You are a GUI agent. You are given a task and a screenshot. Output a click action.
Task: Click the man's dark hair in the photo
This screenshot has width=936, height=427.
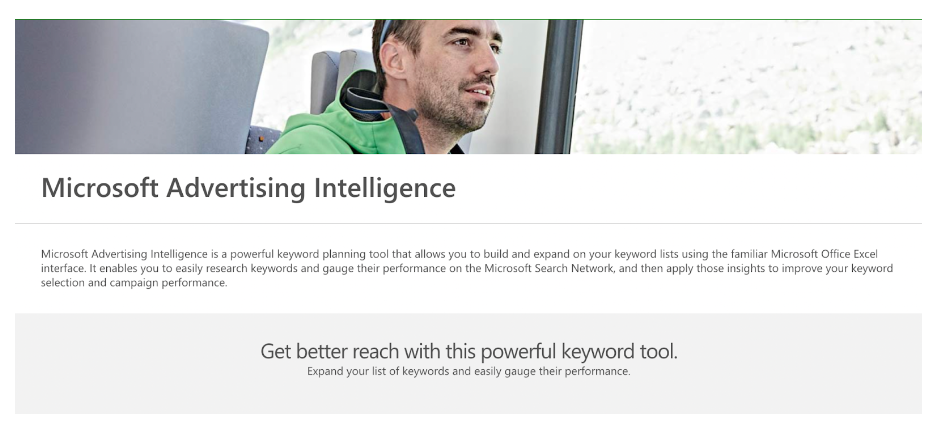pos(398,35)
